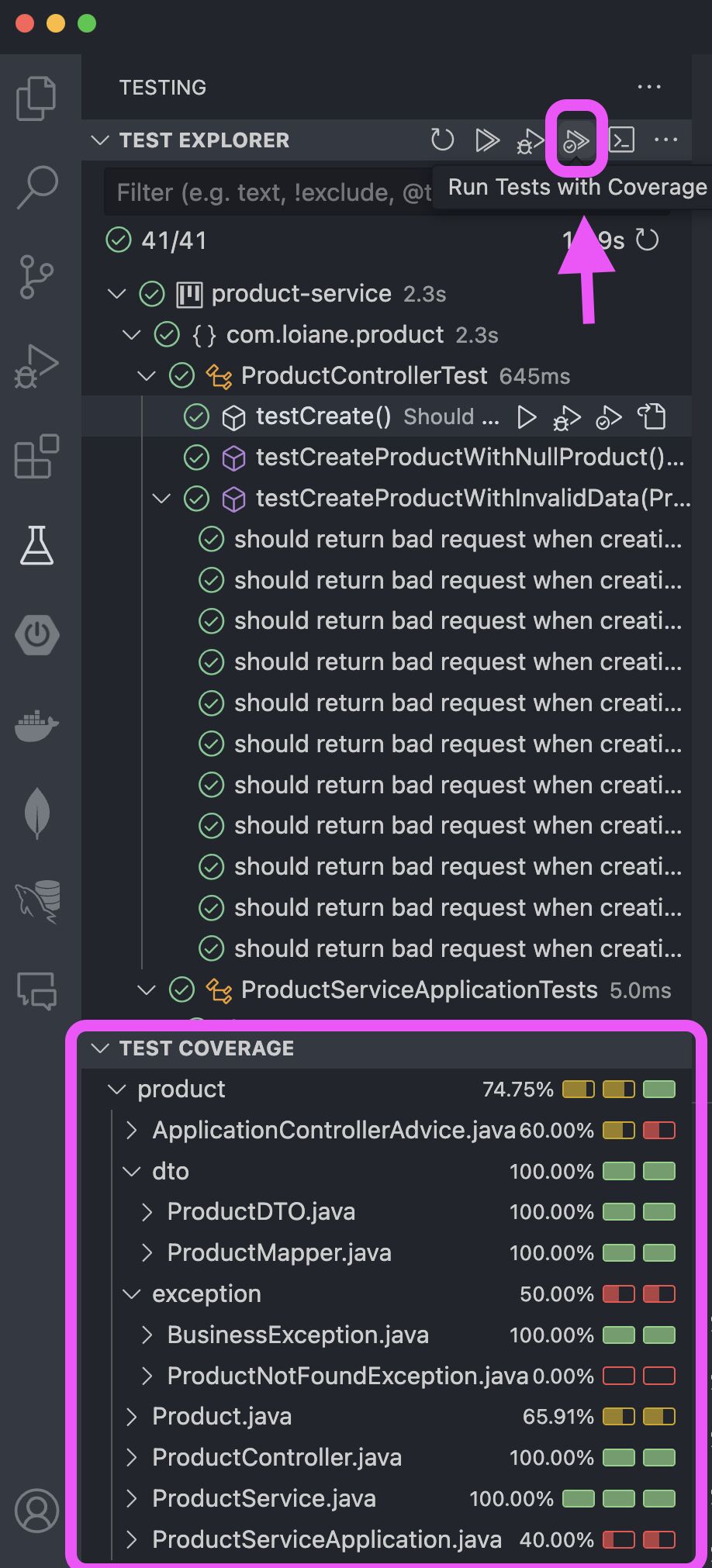
Task: Show test output terminal icon
Action: [621, 140]
